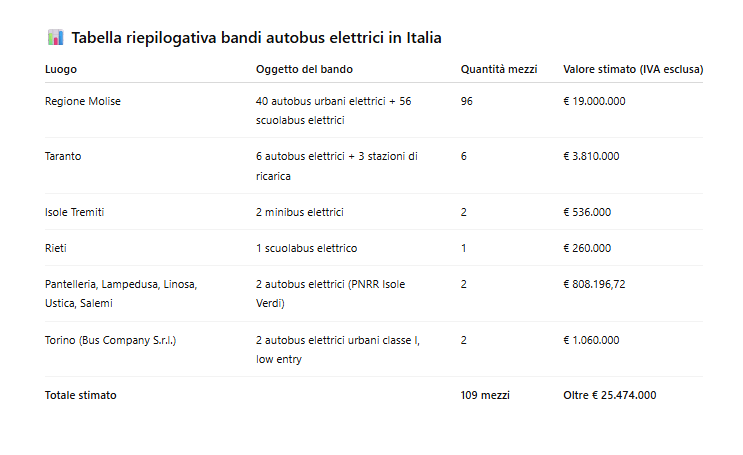
Task: Select the Regione Molise cell
Action: tap(83, 101)
